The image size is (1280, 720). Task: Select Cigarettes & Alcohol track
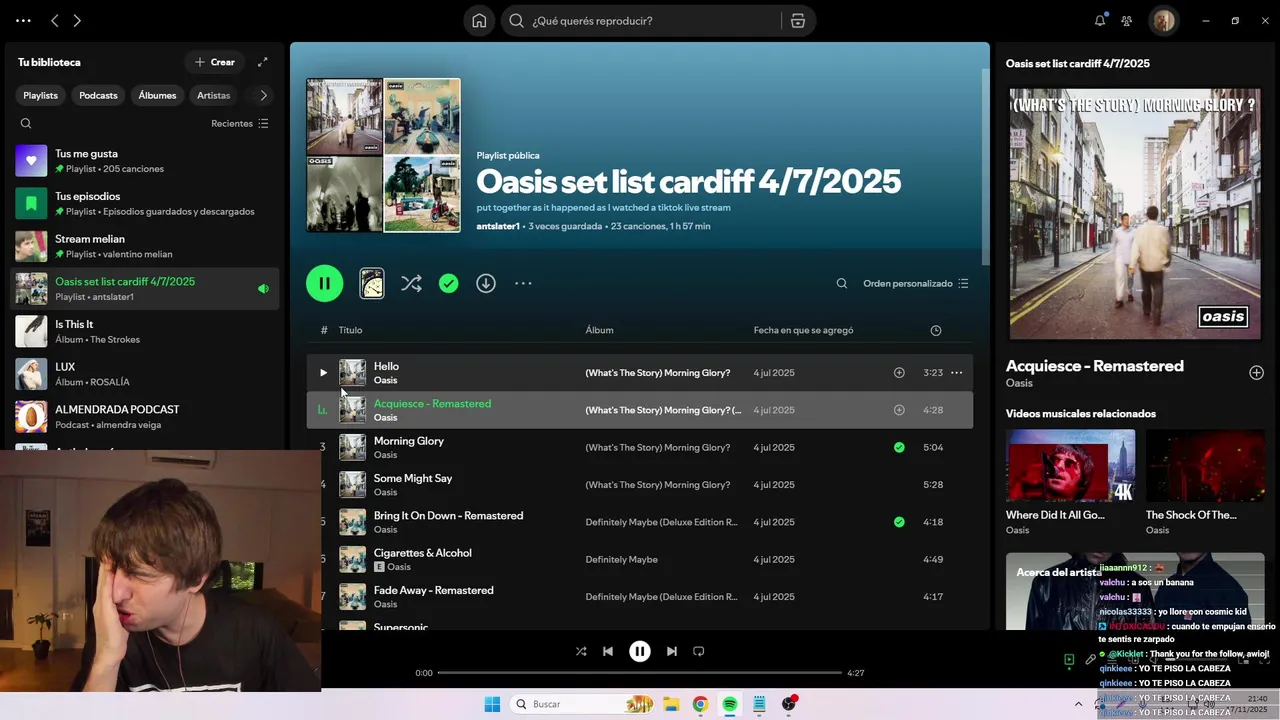[x=422, y=553]
